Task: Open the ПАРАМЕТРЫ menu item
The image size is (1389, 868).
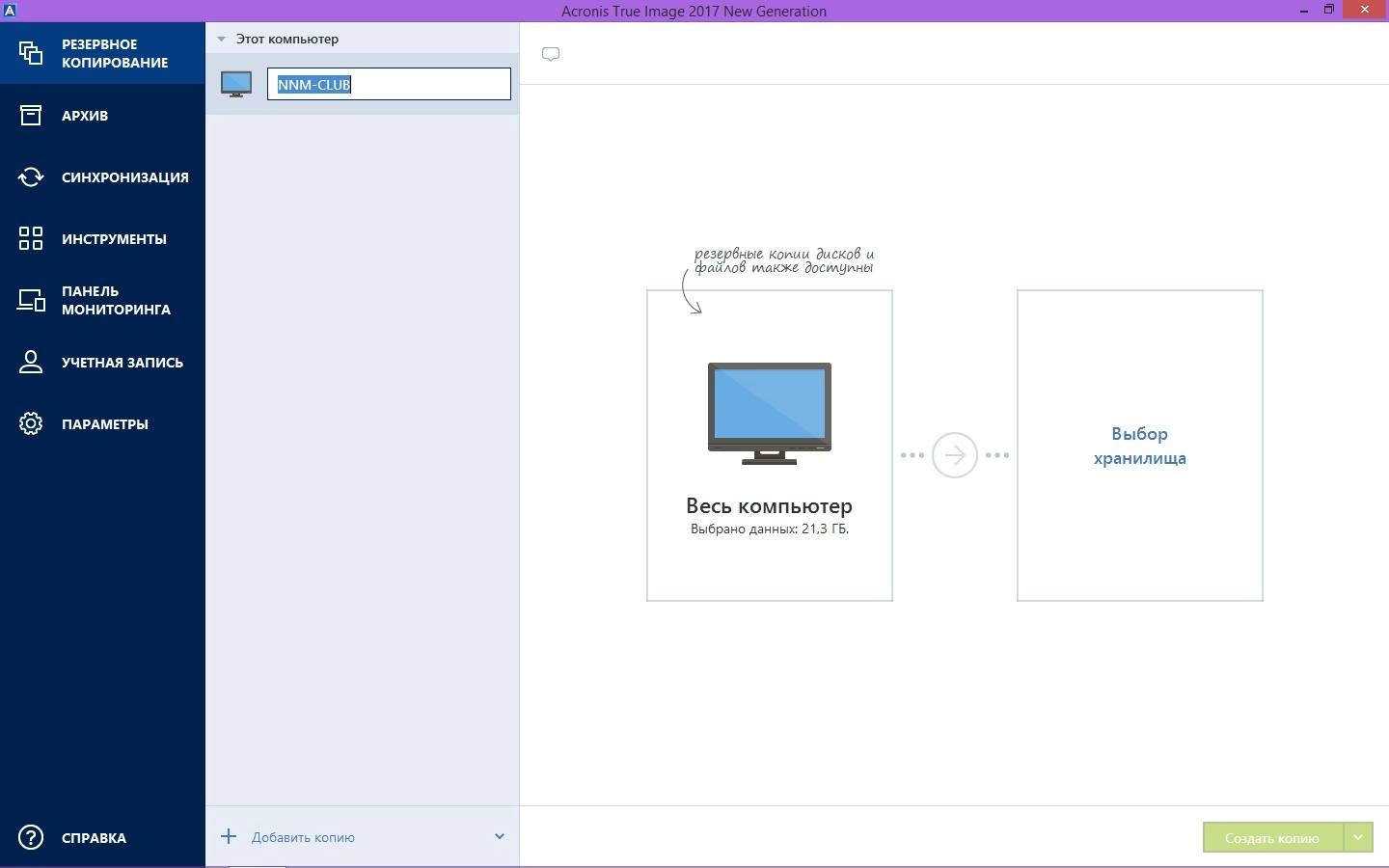Action: click(102, 423)
